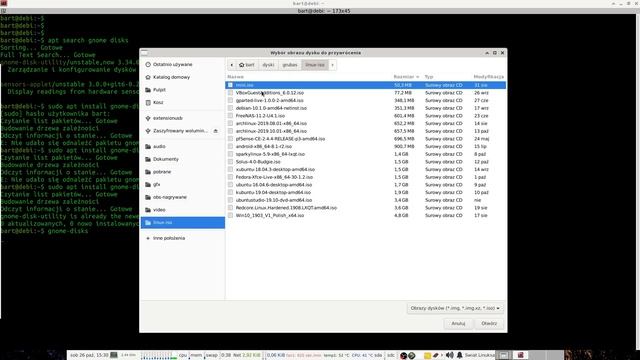Open Inne położenia other locations
The height and width of the screenshot is (360, 640).
[182, 238]
